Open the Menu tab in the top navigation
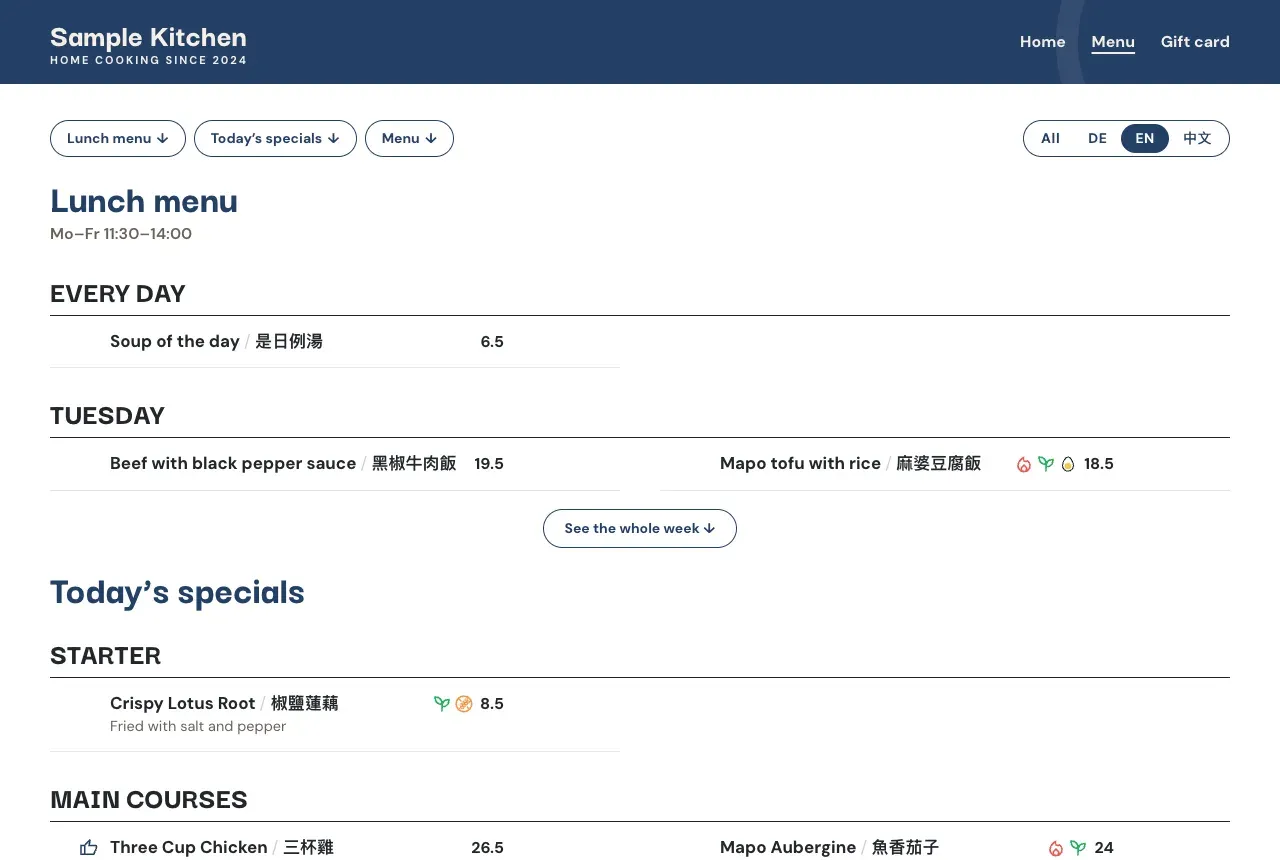 click(1113, 42)
